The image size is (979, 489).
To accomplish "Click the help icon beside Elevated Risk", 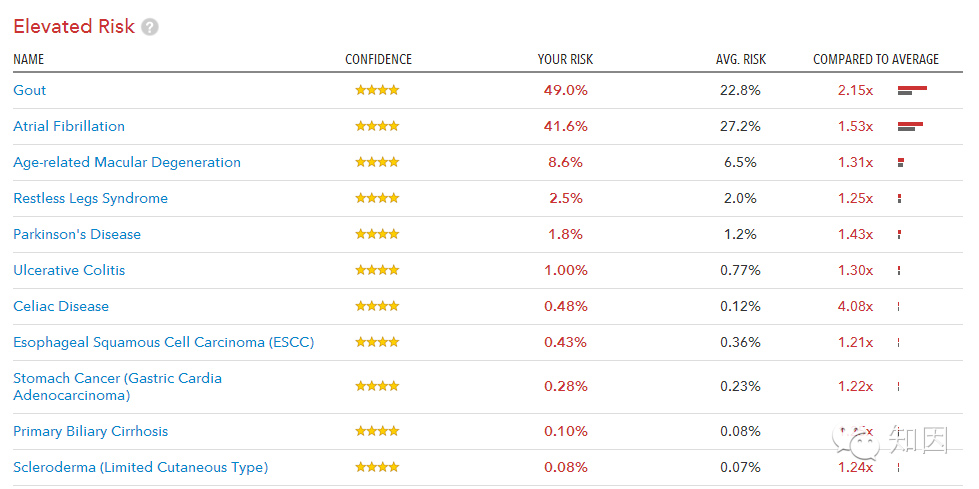I will coord(150,27).
